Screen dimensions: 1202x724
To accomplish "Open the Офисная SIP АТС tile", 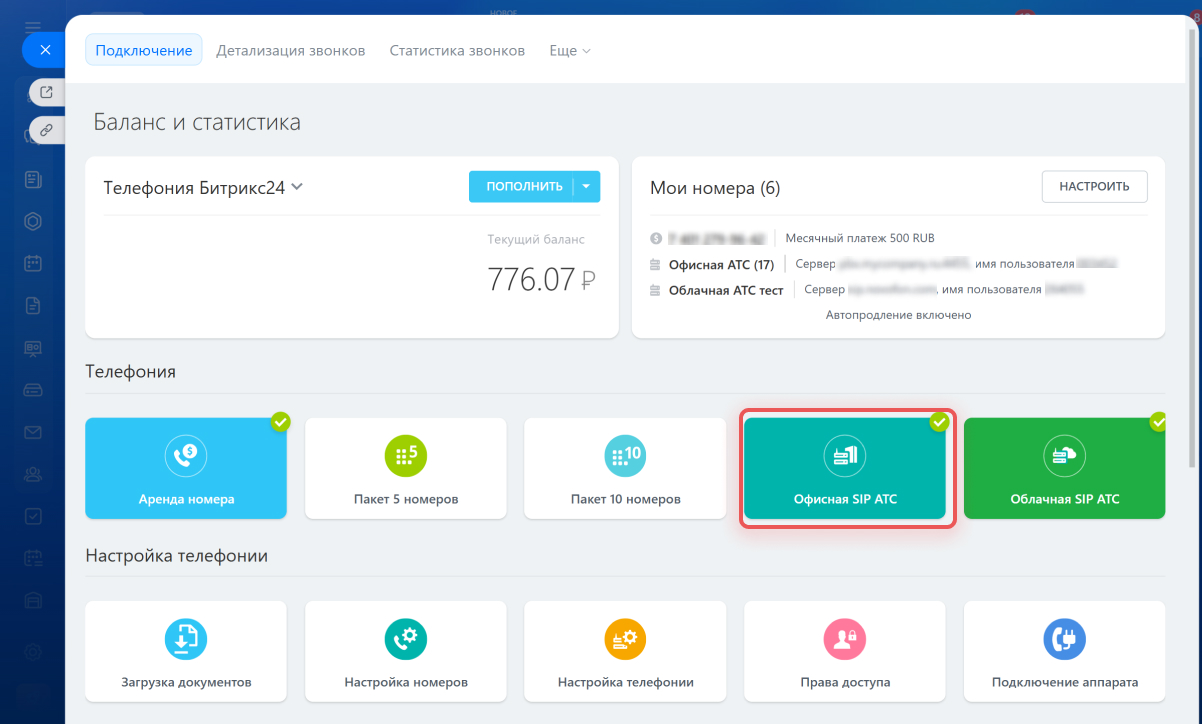I will pos(845,468).
